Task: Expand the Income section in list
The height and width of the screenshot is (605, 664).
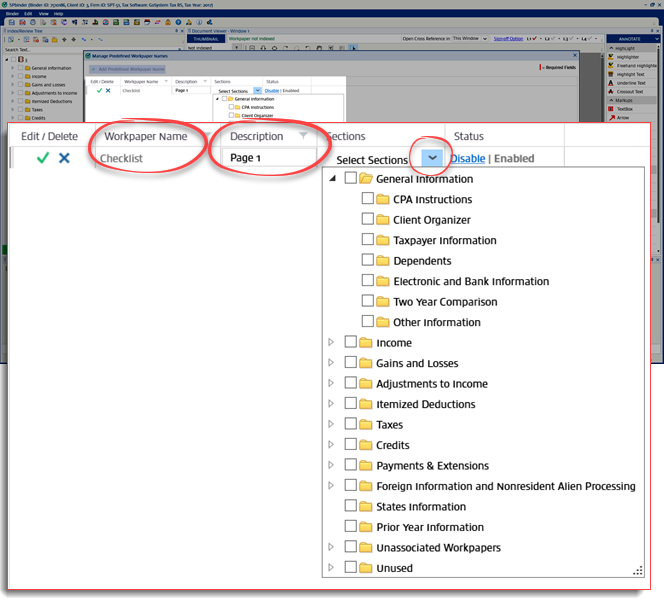Action: pos(331,342)
